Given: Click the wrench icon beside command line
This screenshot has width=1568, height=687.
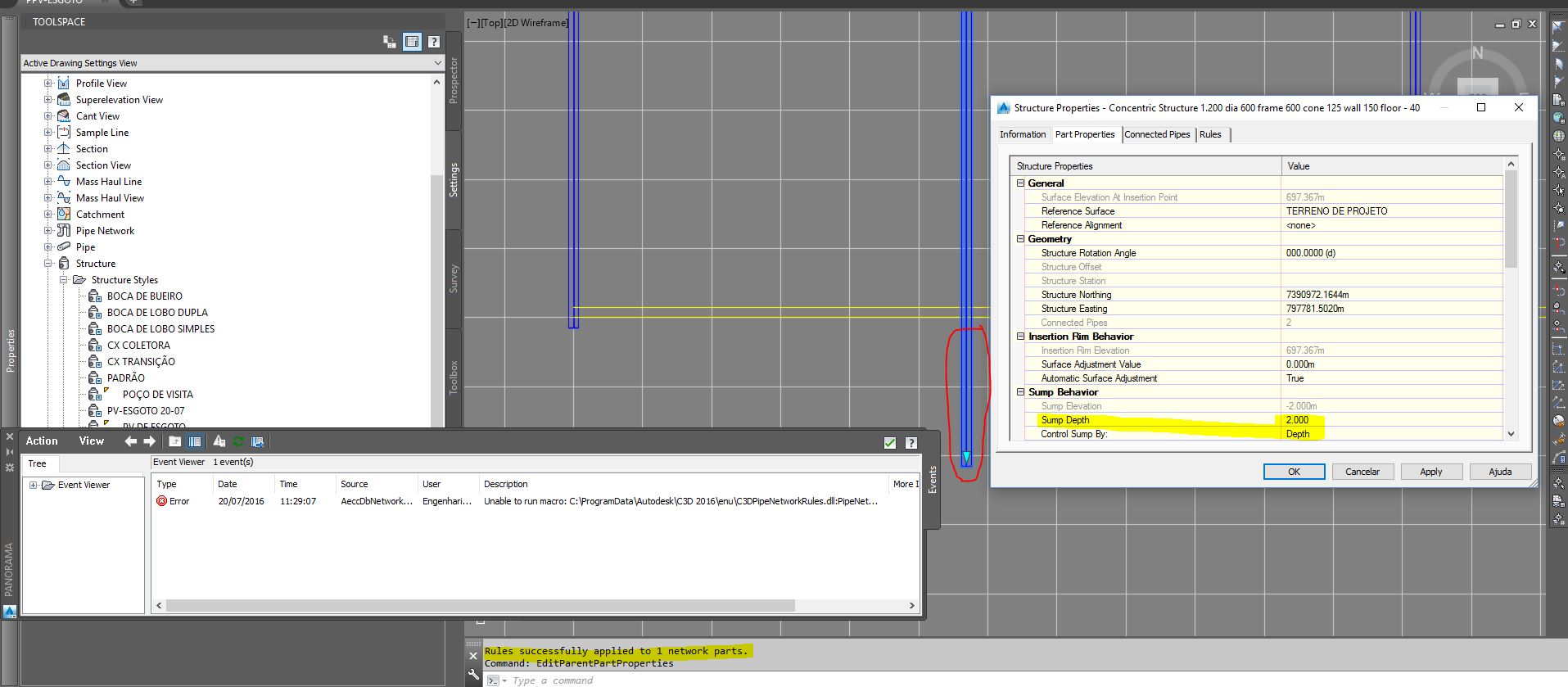Looking at the screenshot, I should [473, 676].
